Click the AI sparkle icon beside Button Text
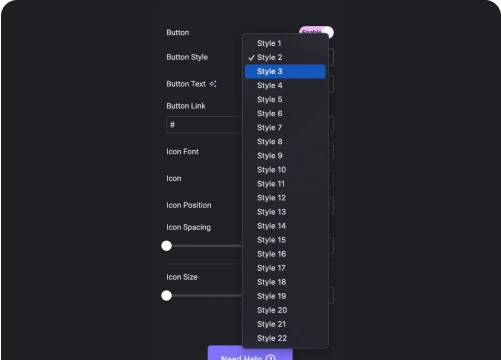 click(x=213, y=84)
